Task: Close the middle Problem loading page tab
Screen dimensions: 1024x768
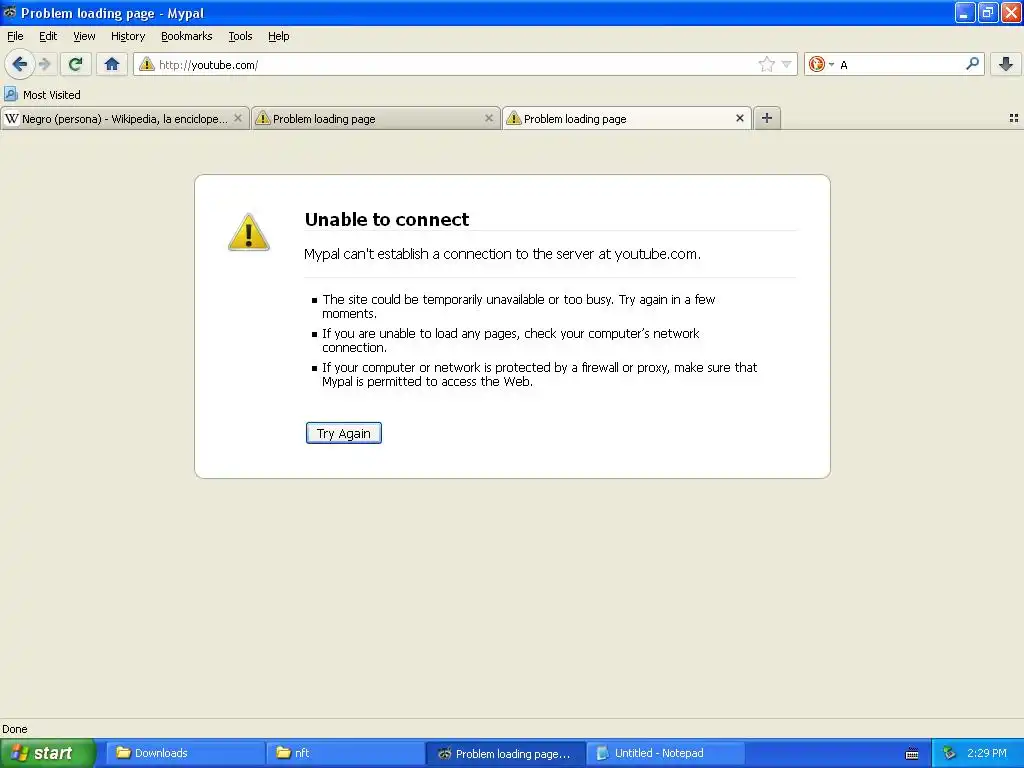Action: click(488, 118)
